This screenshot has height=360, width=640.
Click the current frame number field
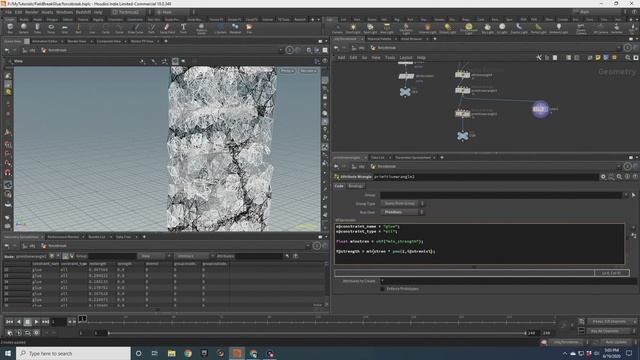[58, 322]
